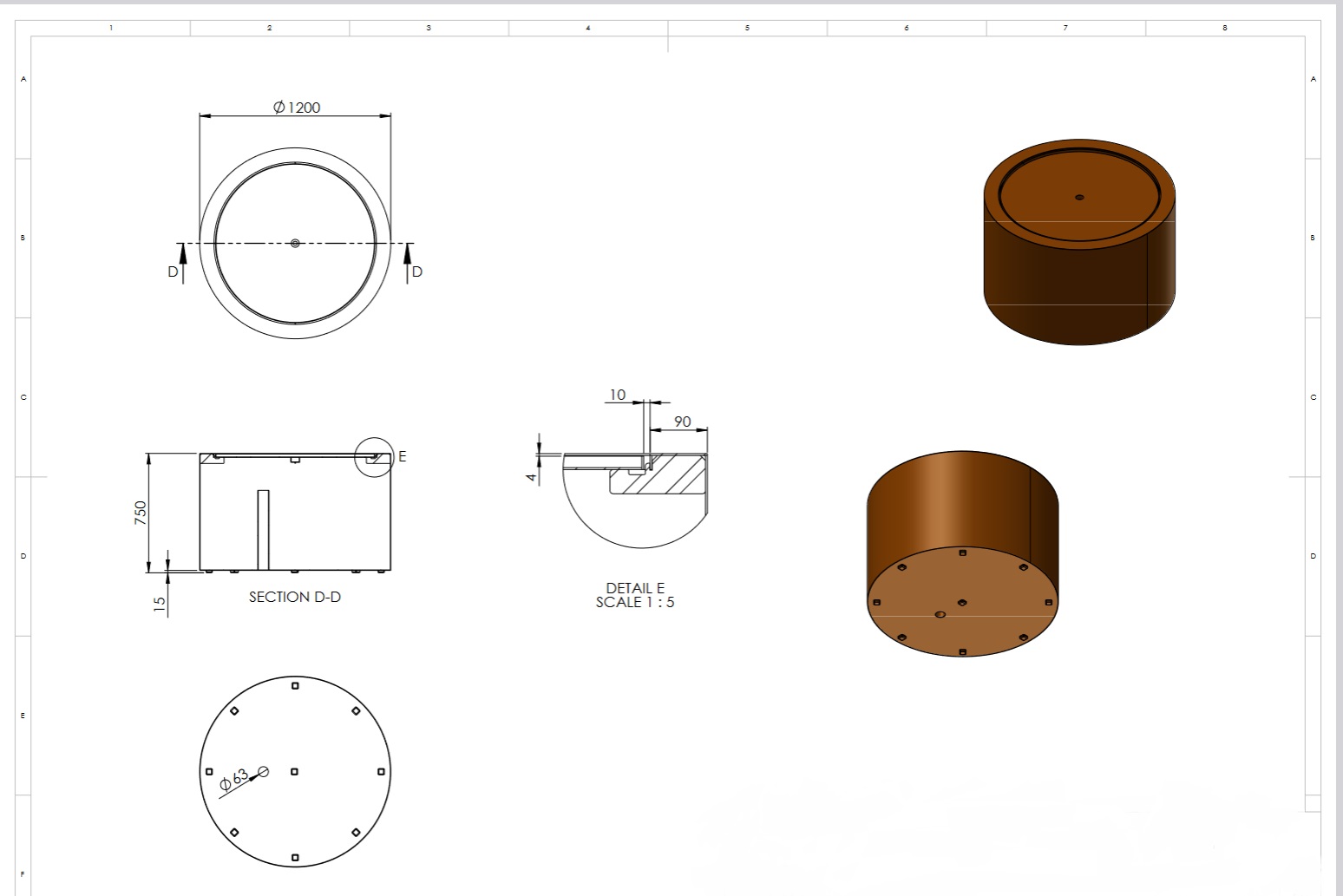Image resolution: width=1343 pixels, height=896 pixels.
Task: Click zone column number 8
Action: (1225, 28)
